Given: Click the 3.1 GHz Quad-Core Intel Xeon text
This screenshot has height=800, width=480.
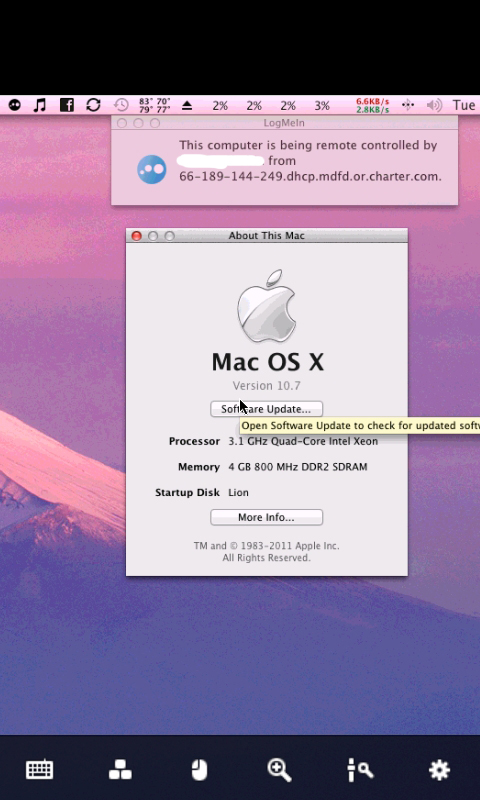Looking at the screenshot, I should [x=303, y=441].
